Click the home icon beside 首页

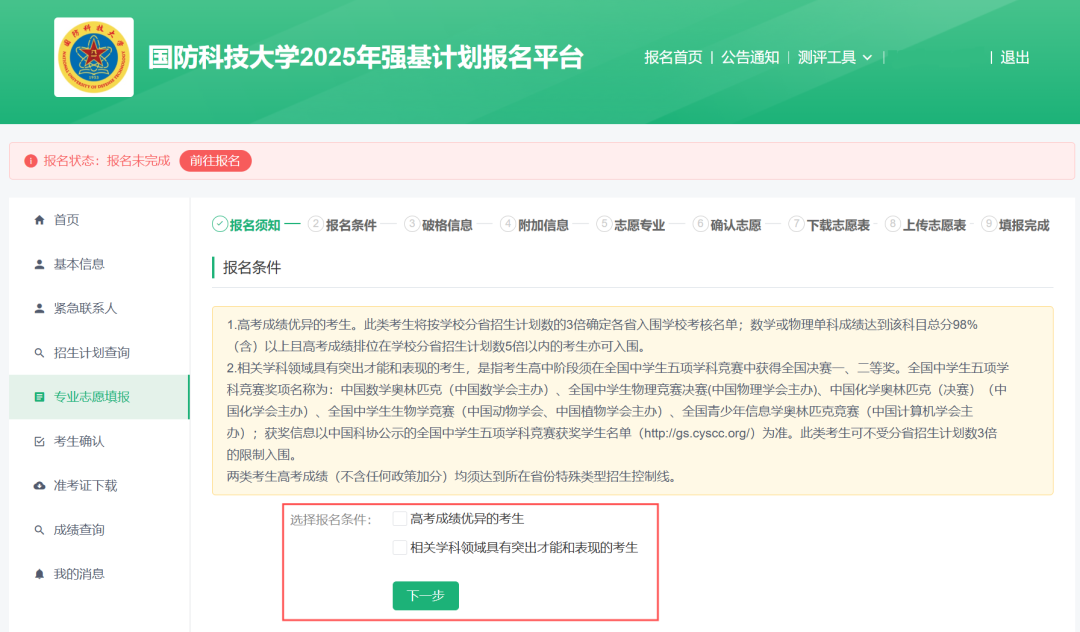39,220
